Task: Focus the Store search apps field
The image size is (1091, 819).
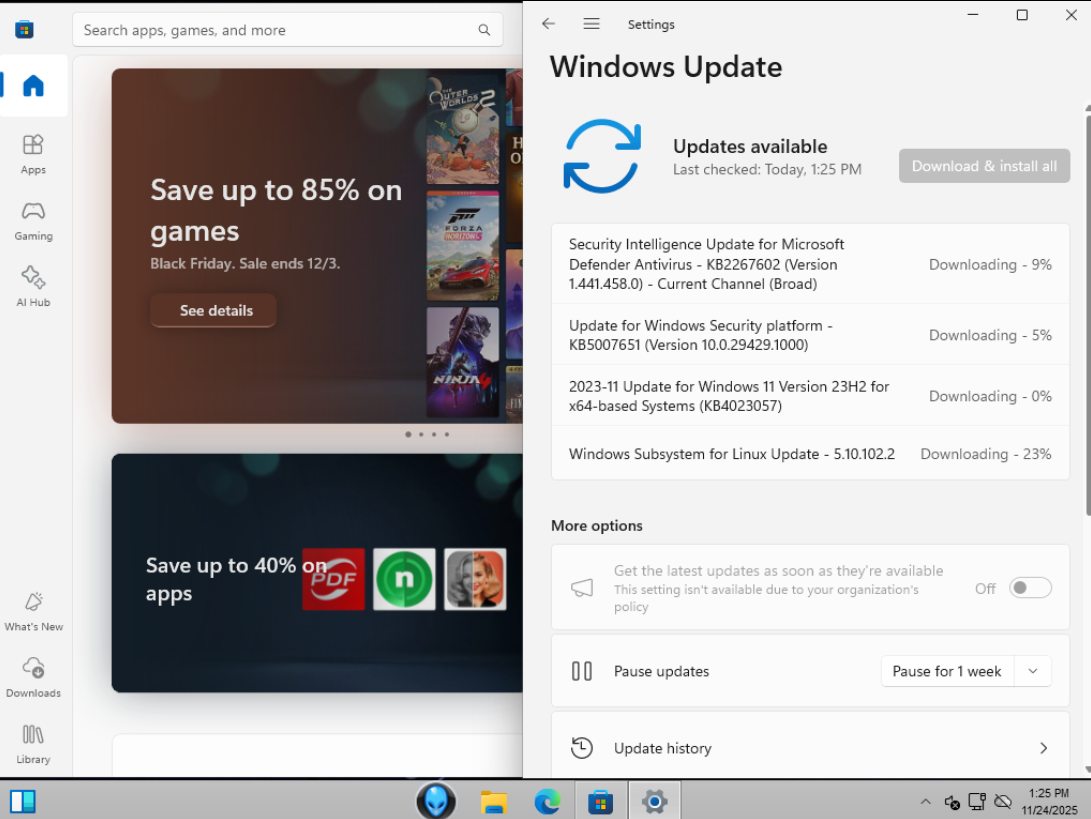Action: click(287, 30)
